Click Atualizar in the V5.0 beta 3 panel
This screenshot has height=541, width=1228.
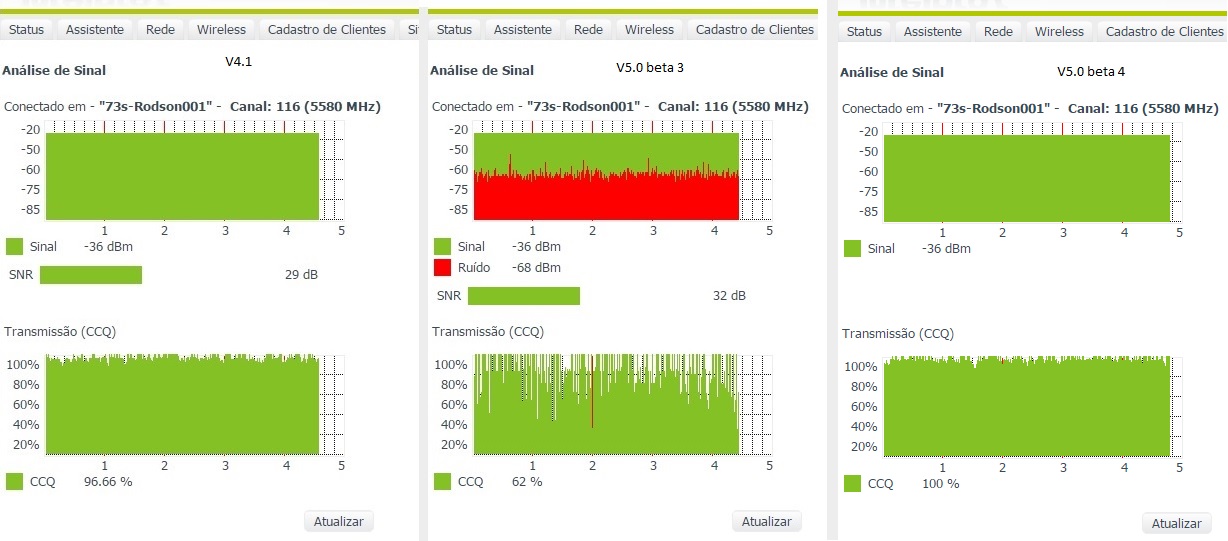pos(767,521)
